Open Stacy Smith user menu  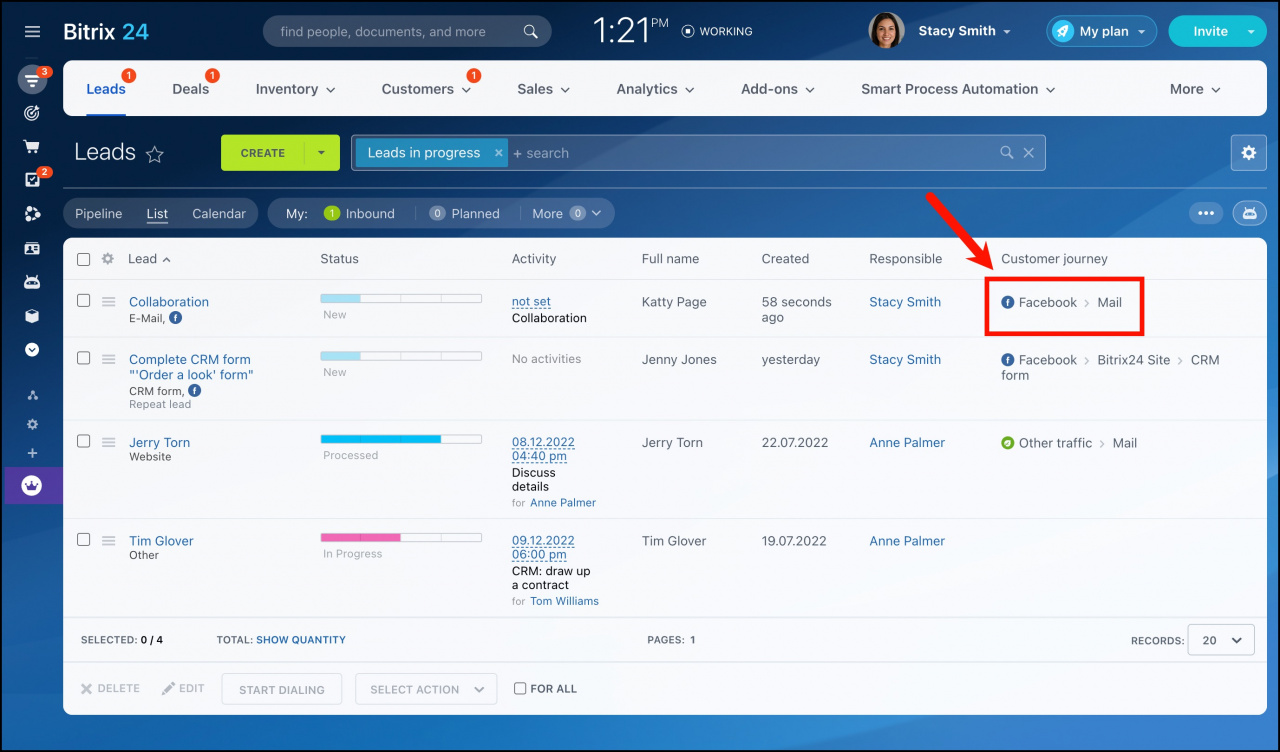click(964, 31)
